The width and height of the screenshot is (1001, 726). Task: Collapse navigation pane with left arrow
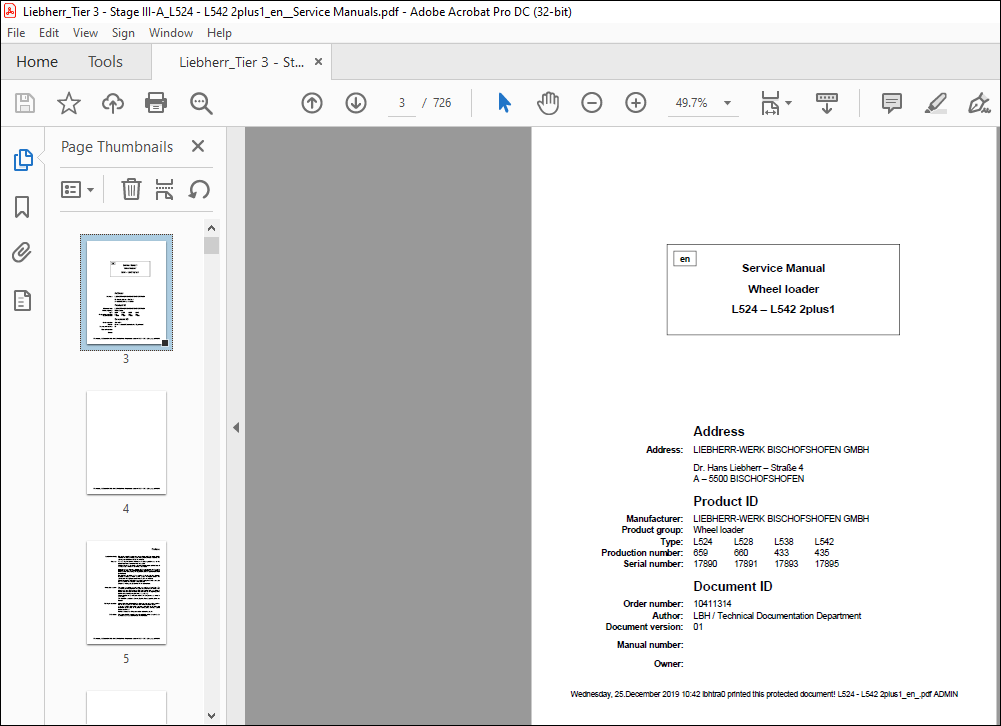coord(236,427)
